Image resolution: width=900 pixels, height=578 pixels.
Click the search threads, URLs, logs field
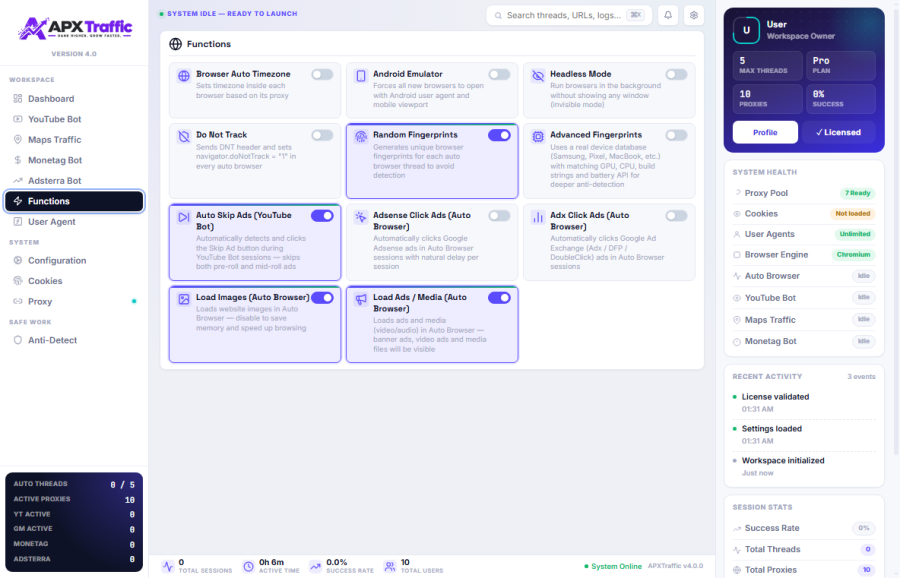click(x=569, y=15)
